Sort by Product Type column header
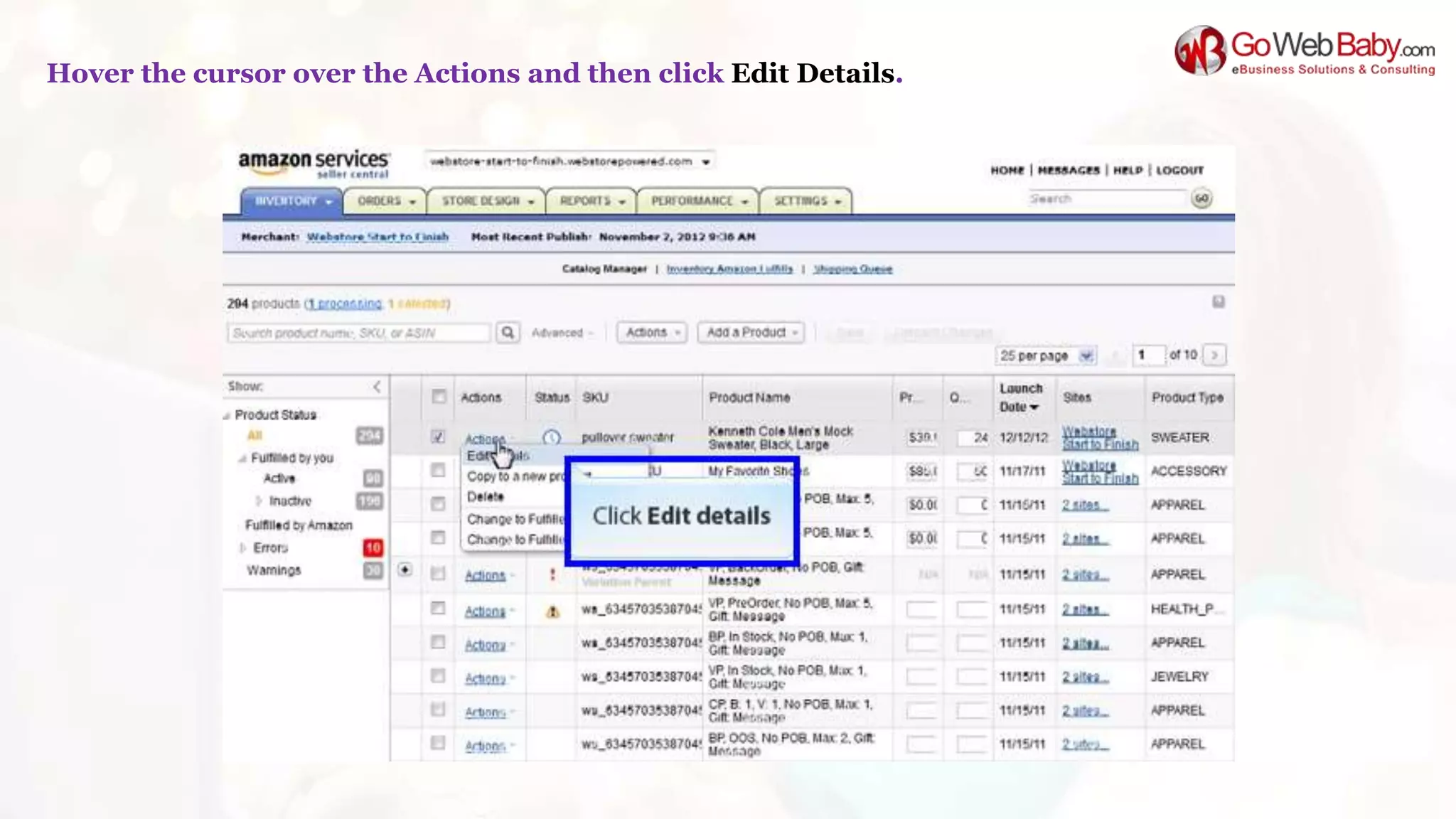The width and height of the screenshot is (1456, 819). [x=1187, y=397]
